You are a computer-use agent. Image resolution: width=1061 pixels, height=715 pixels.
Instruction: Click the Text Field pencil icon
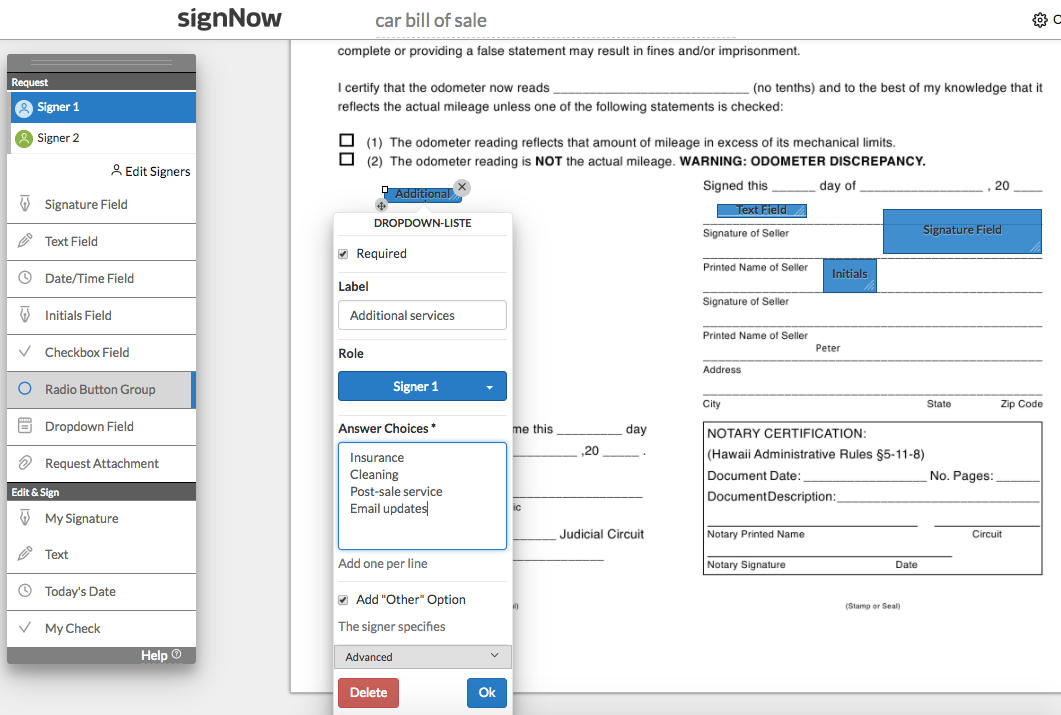pyautogui.click(x=25, y=240)
